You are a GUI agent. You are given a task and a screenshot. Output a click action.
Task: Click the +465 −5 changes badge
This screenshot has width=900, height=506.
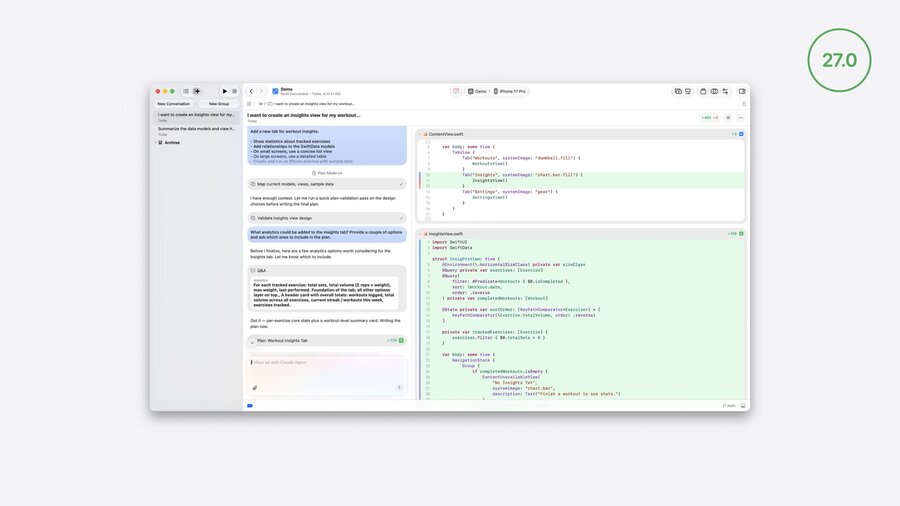[709, 118]
